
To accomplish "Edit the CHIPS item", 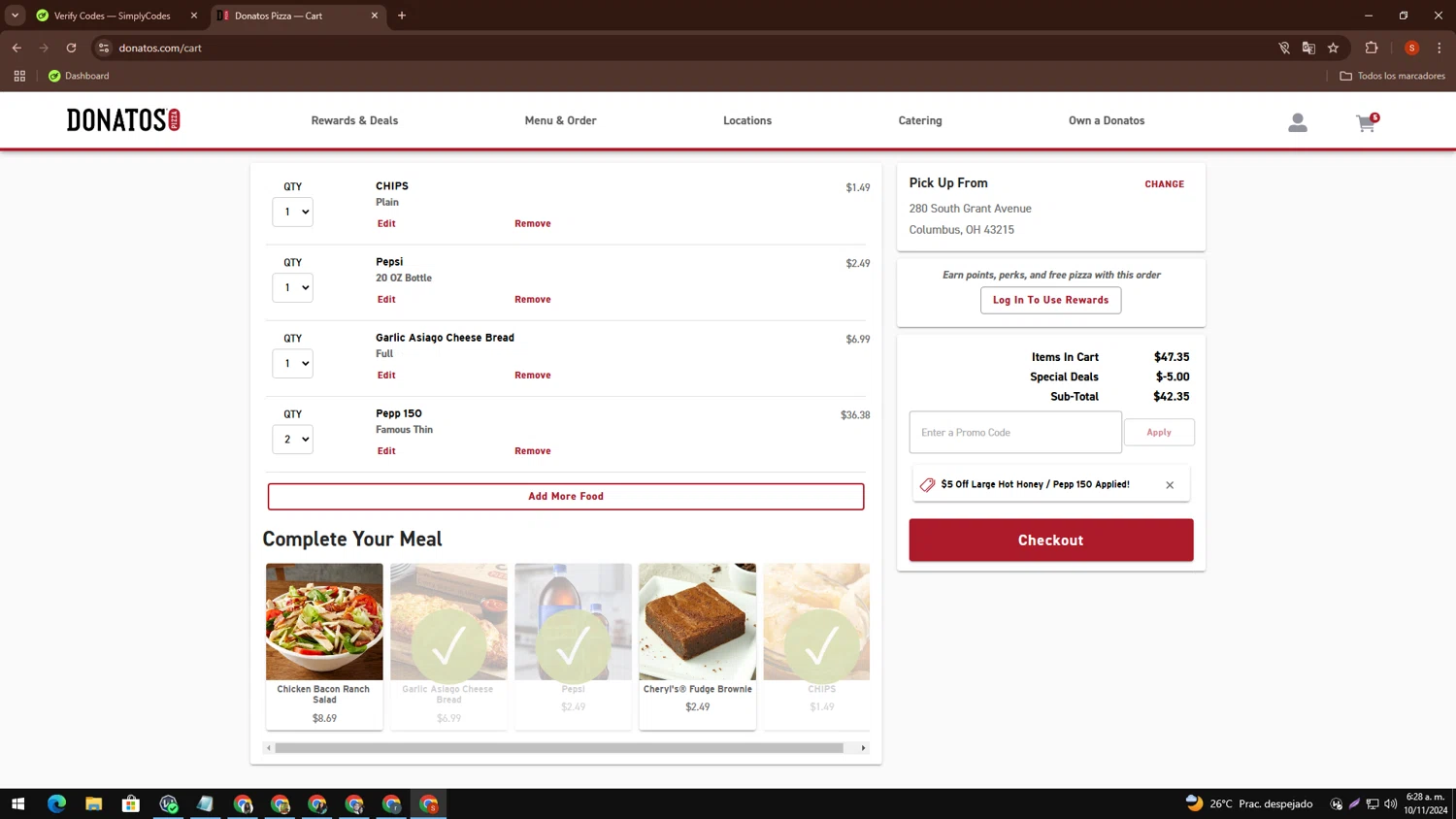I will pos(386,223).
